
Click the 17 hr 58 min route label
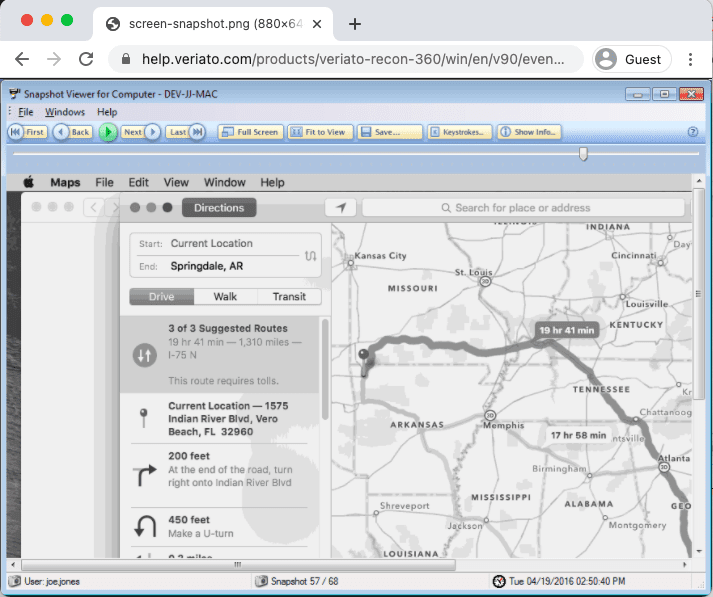click(578, 435)
